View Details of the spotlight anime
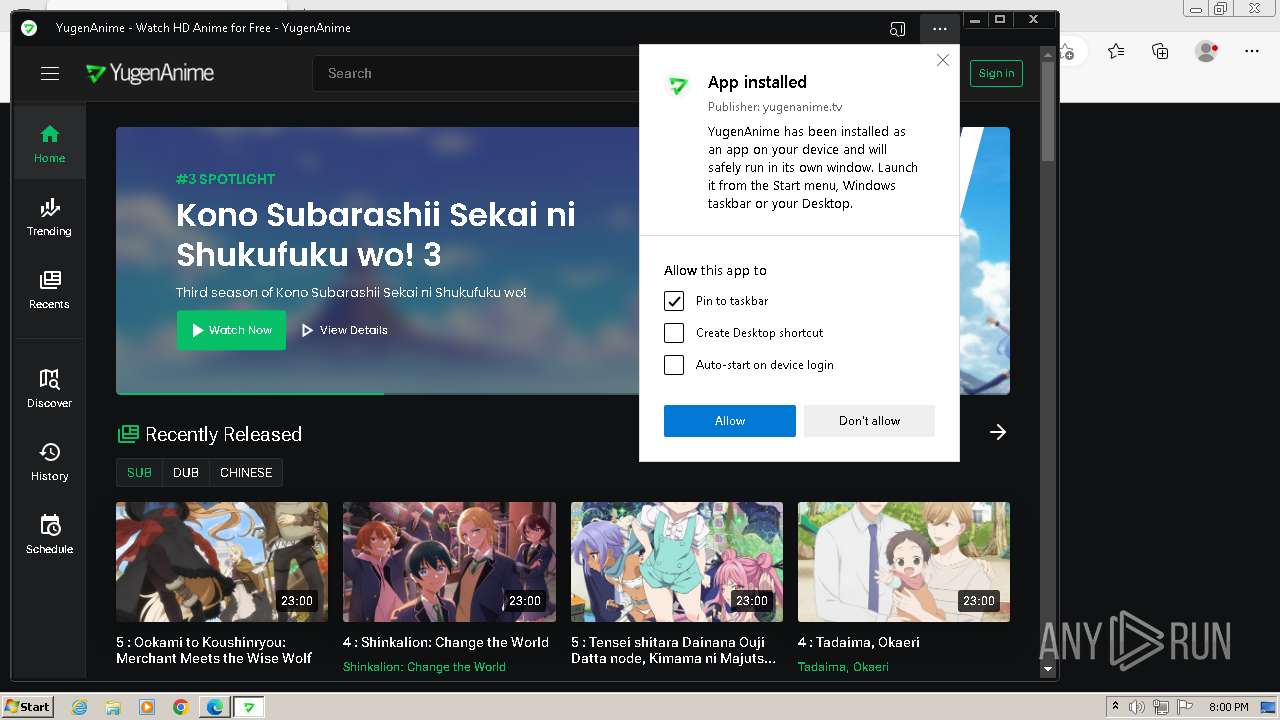 344,330
